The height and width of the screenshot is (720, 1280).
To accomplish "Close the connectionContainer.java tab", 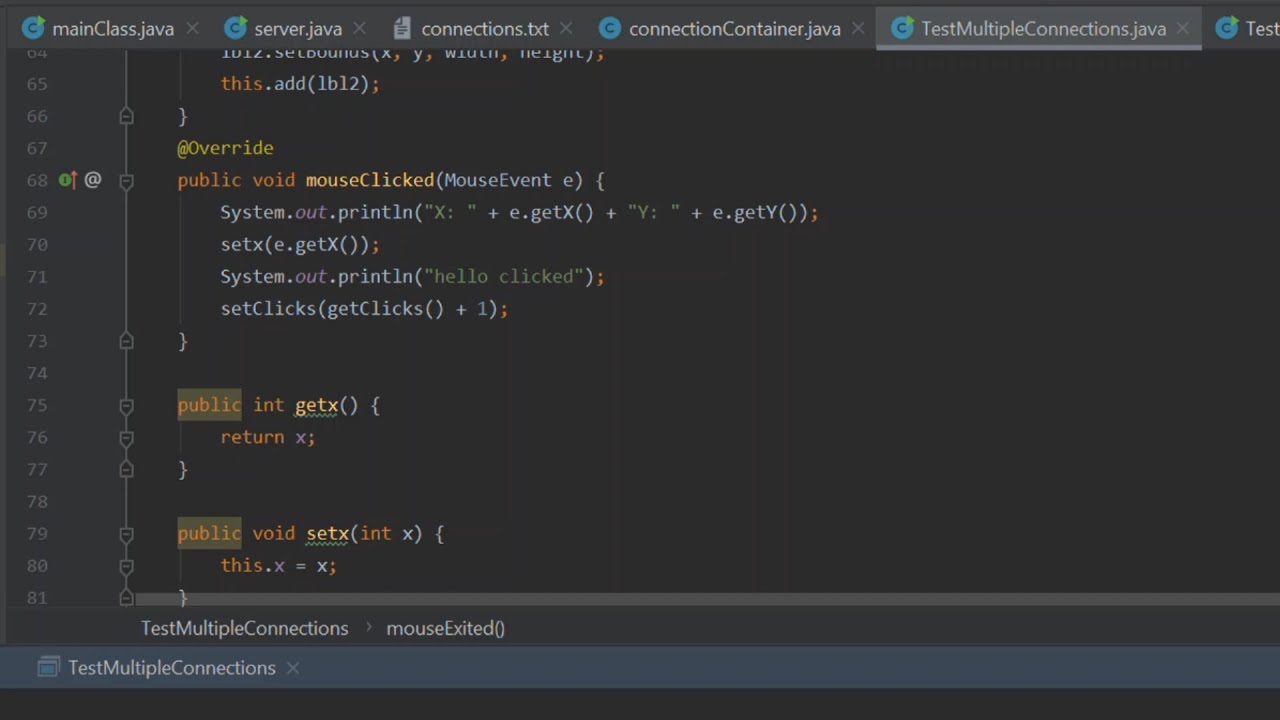I will (859, 29).
